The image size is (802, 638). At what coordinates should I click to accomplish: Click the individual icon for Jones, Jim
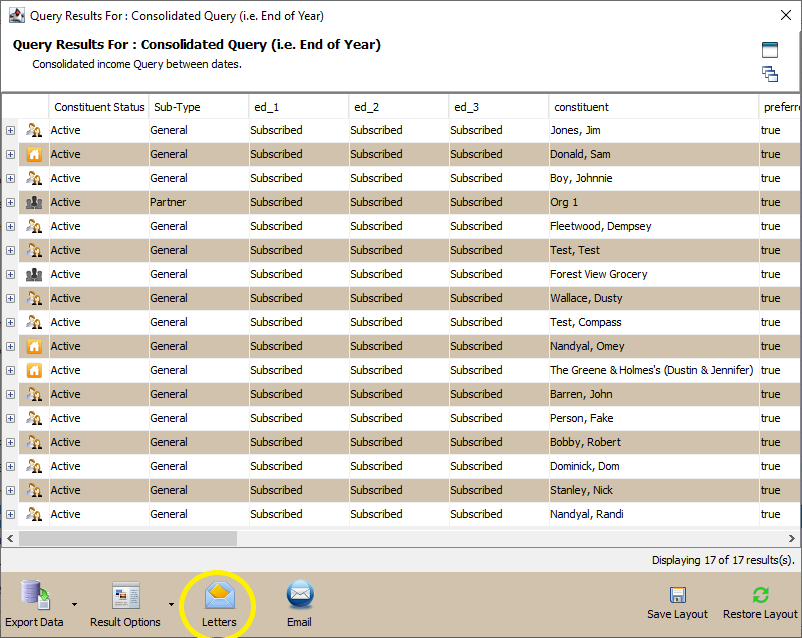point(34,130)
